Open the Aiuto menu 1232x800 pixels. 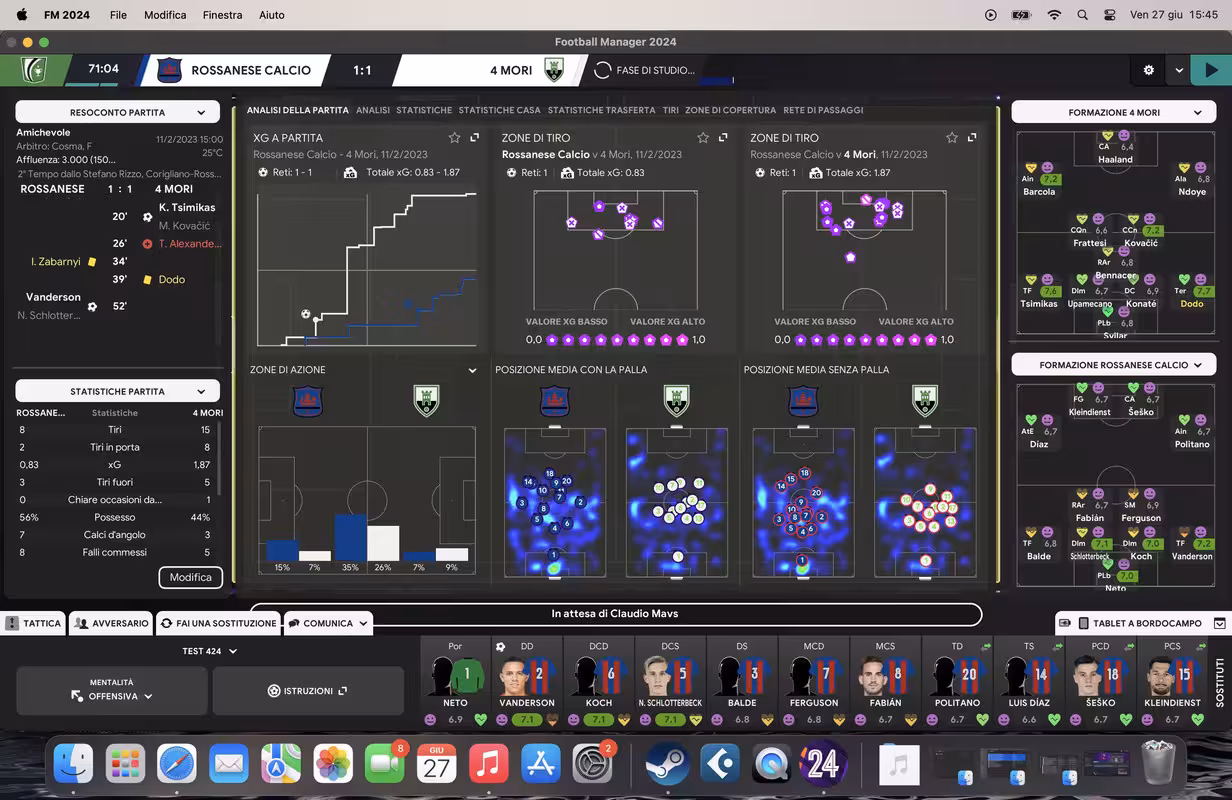click(272, 15)
